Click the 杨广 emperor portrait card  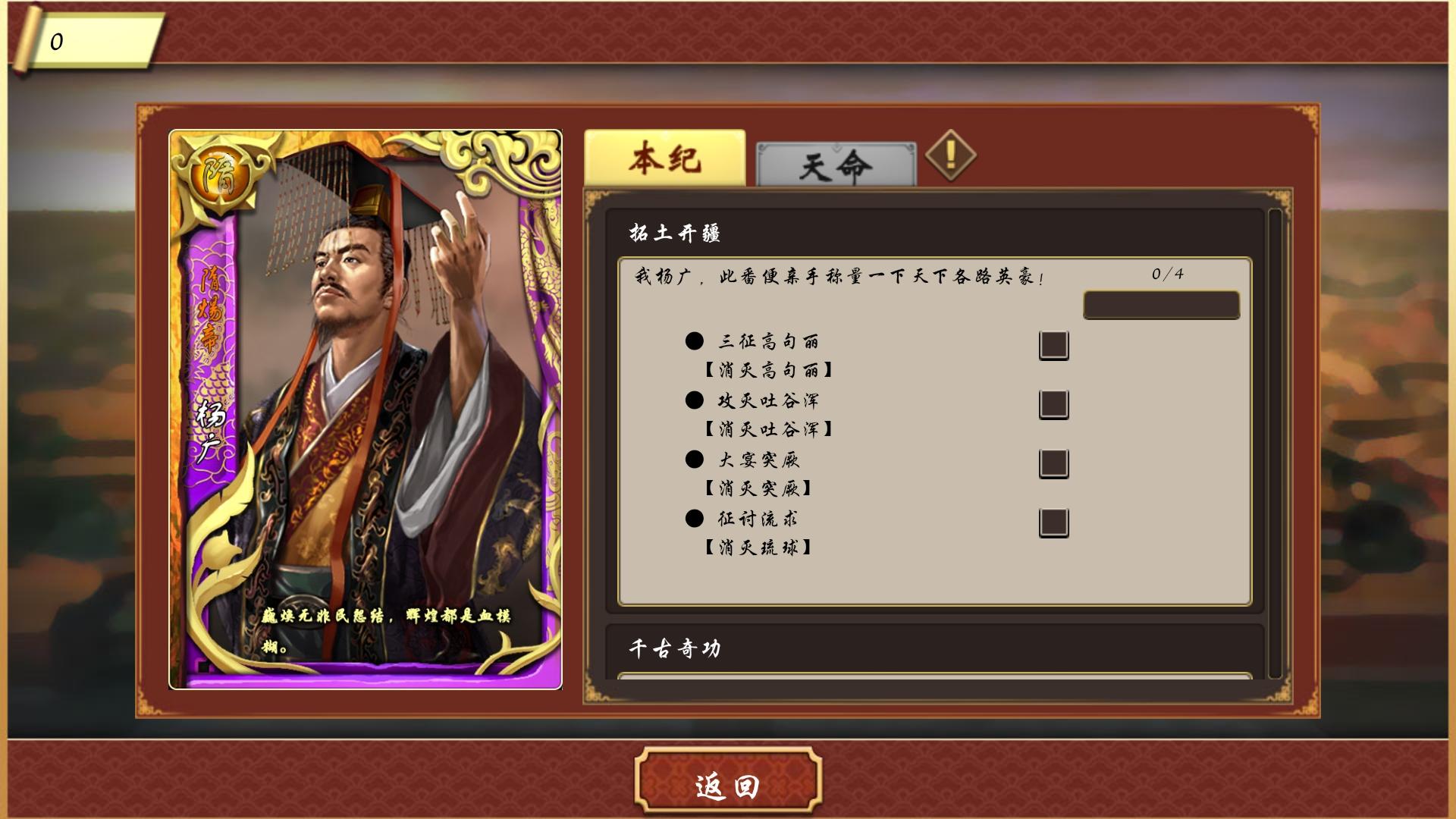pyautogui.click(x=366, y=409)
